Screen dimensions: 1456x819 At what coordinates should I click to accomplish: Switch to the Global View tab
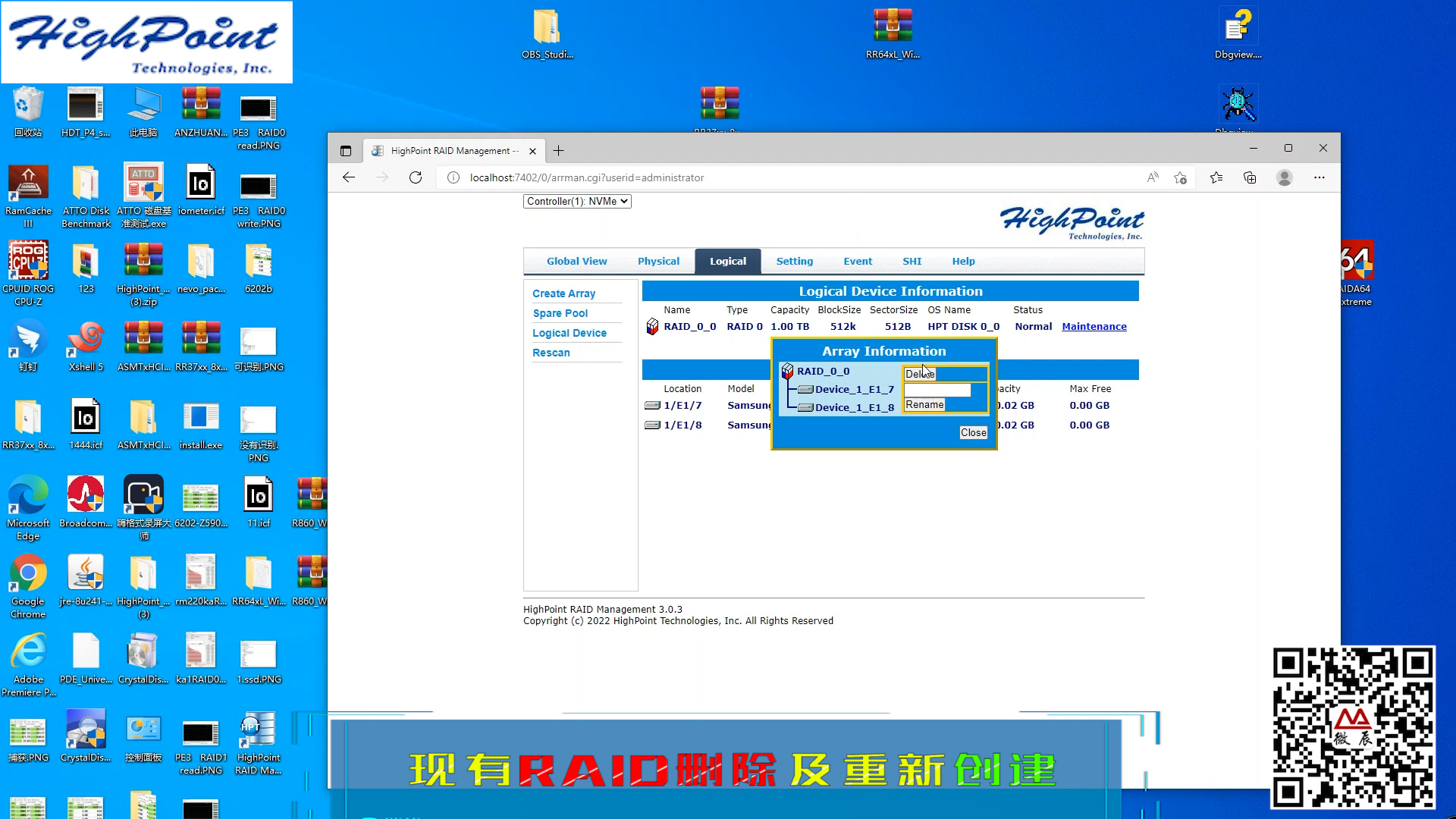(x=576, y=262)
